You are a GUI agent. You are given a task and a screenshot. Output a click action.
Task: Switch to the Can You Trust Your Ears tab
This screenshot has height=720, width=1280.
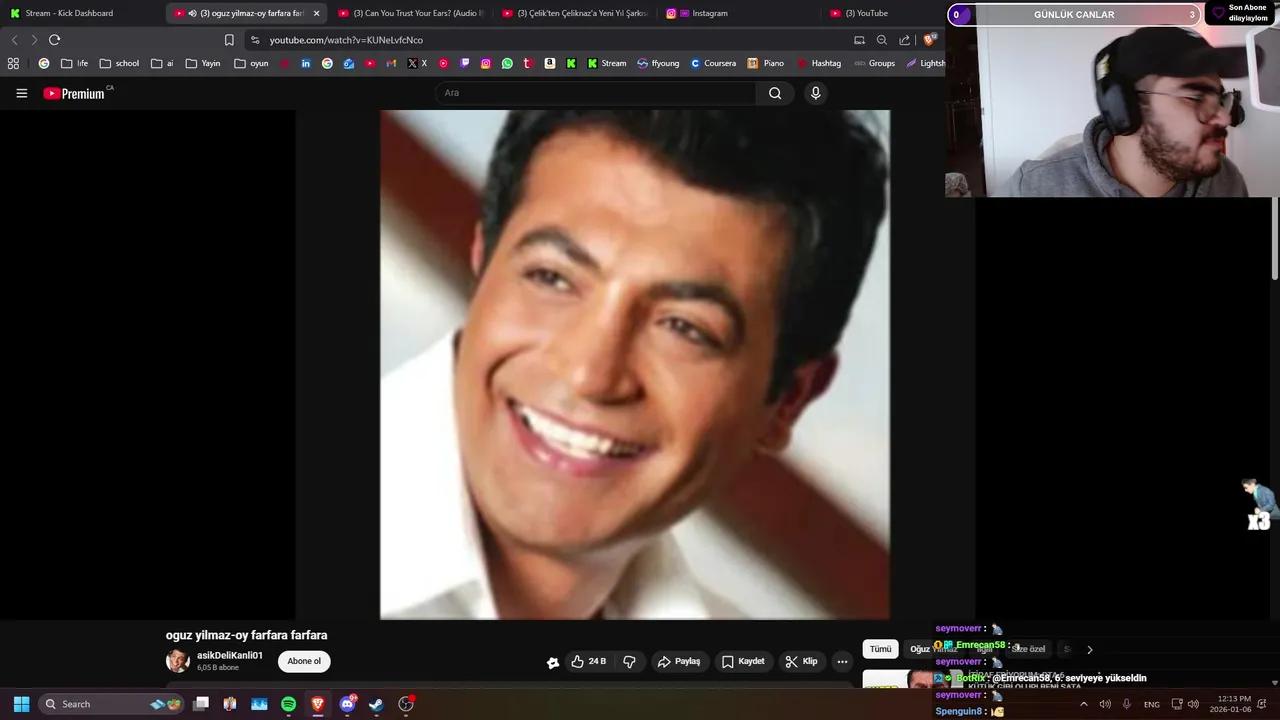click(x=410, y=13)
